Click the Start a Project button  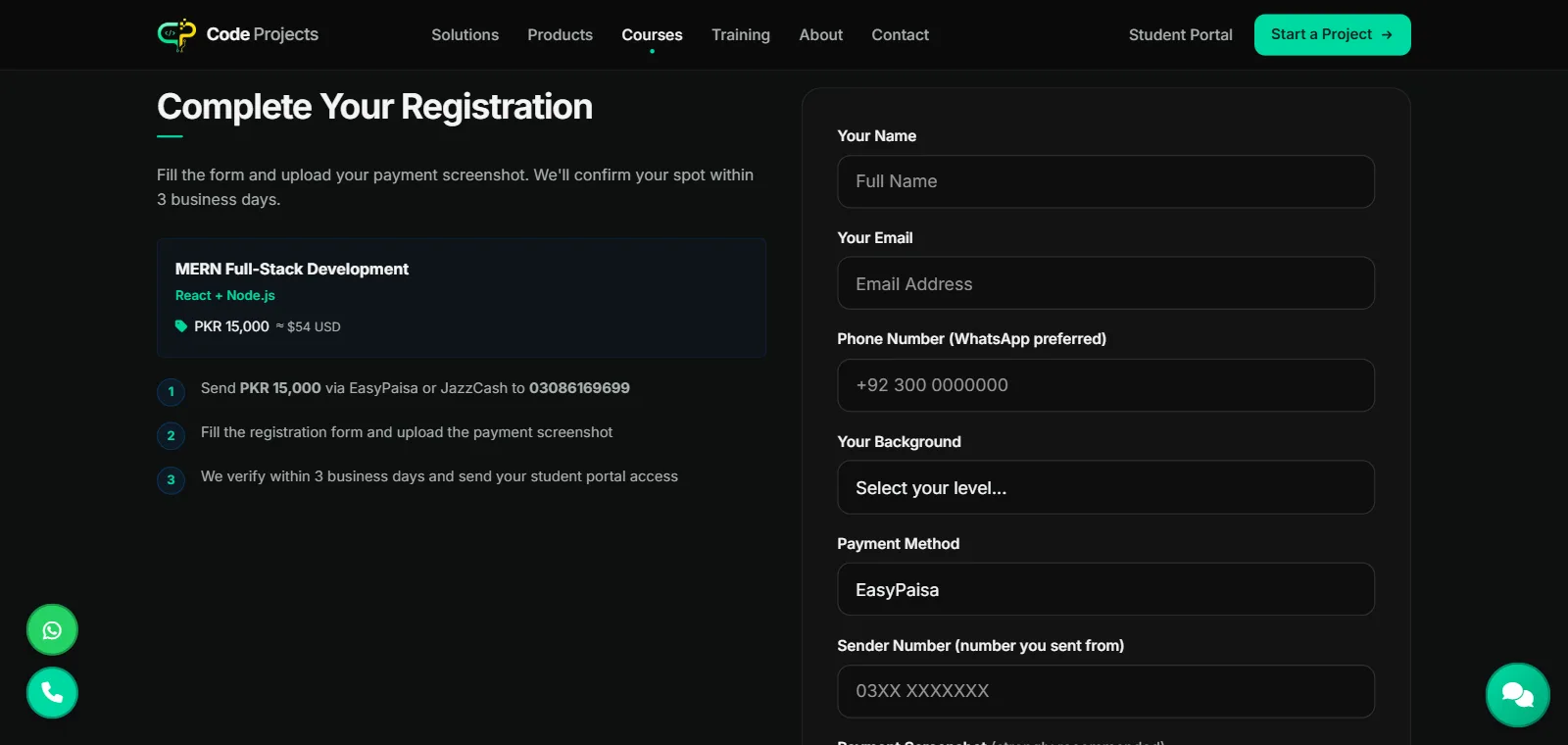coord(1332,34)
